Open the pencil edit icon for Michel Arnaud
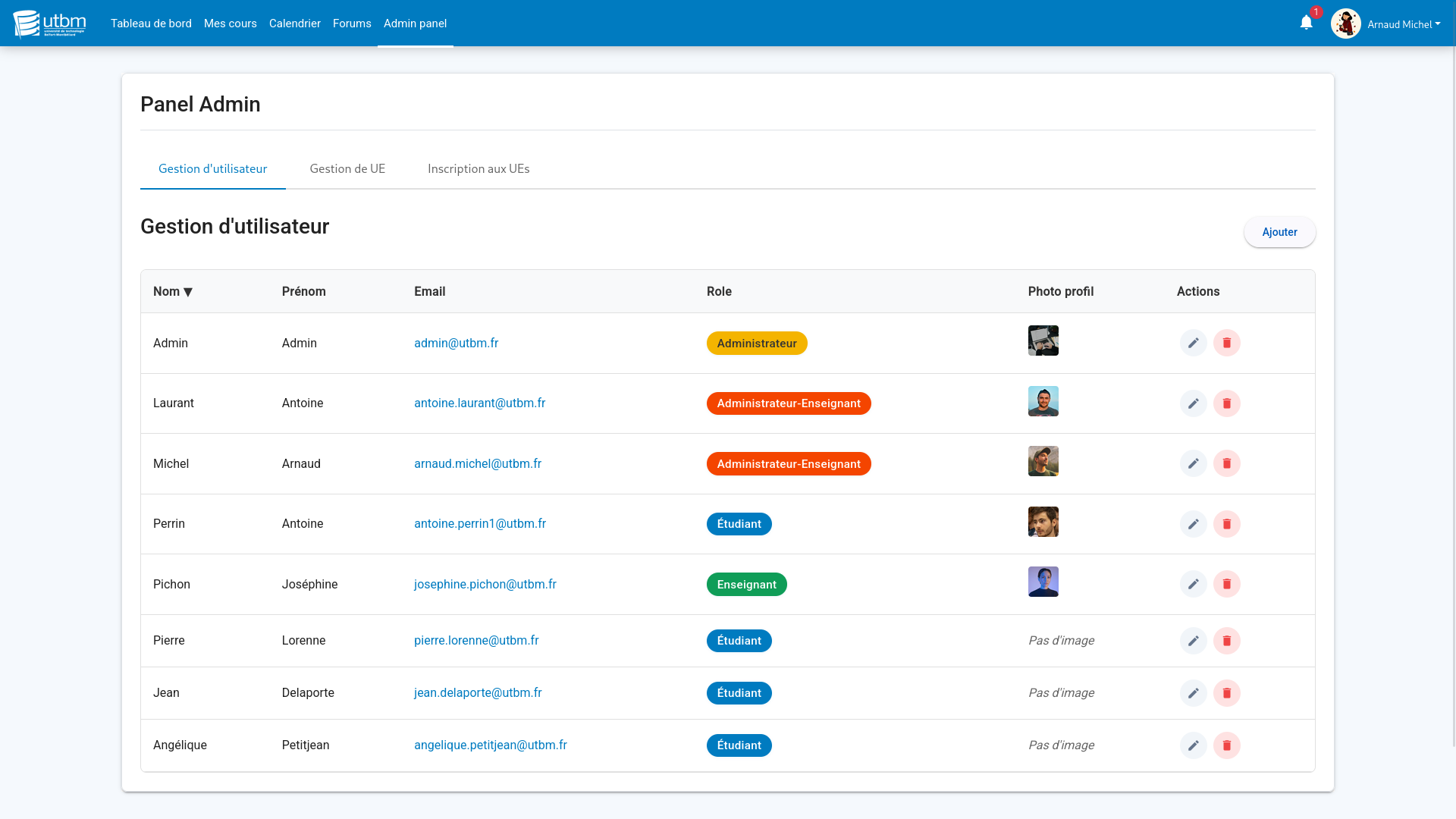The image size is (1456, 819). click(x=1194, y=463)
